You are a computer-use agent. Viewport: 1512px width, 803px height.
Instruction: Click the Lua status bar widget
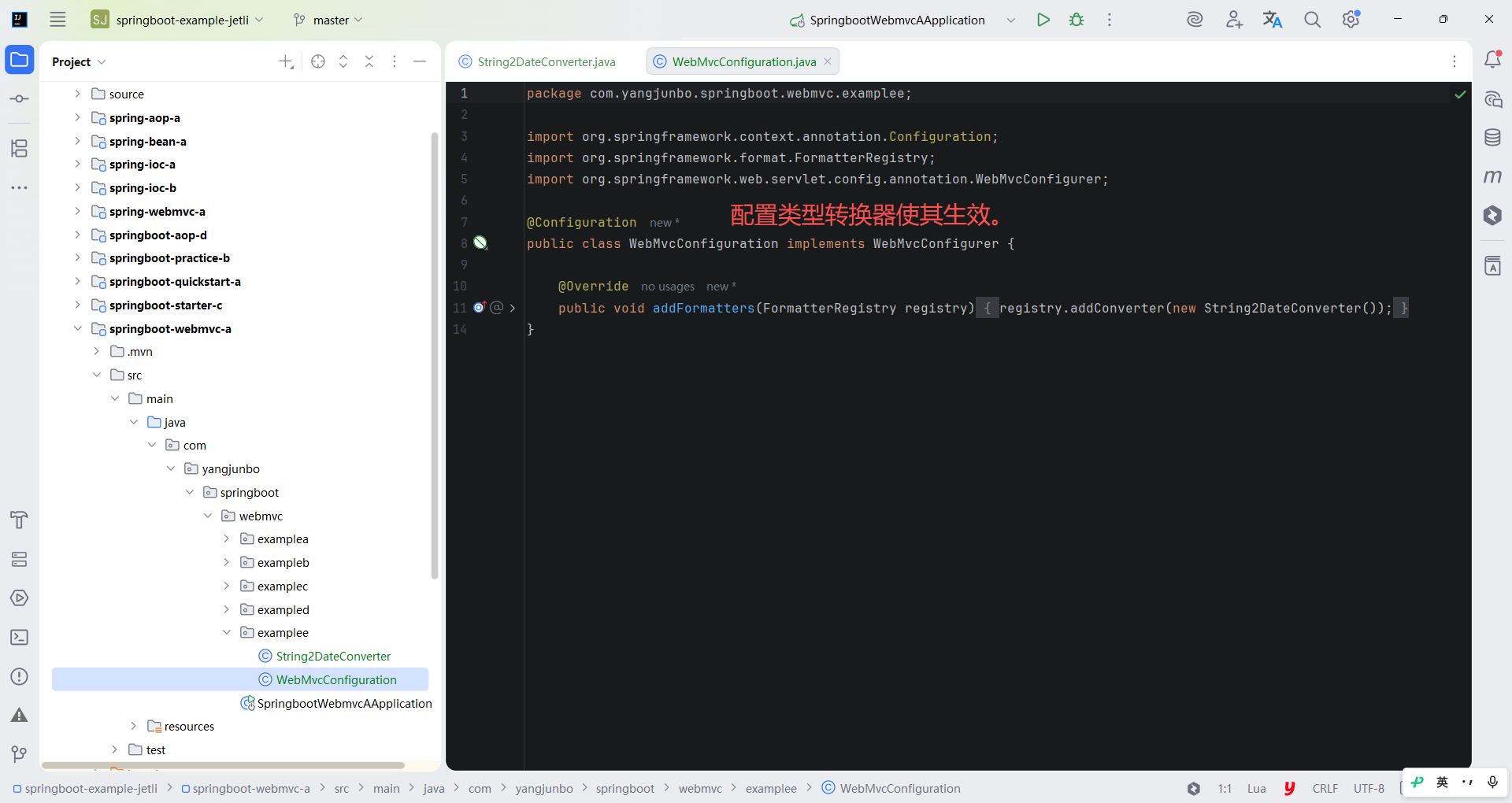click(x=1257, y=788)
